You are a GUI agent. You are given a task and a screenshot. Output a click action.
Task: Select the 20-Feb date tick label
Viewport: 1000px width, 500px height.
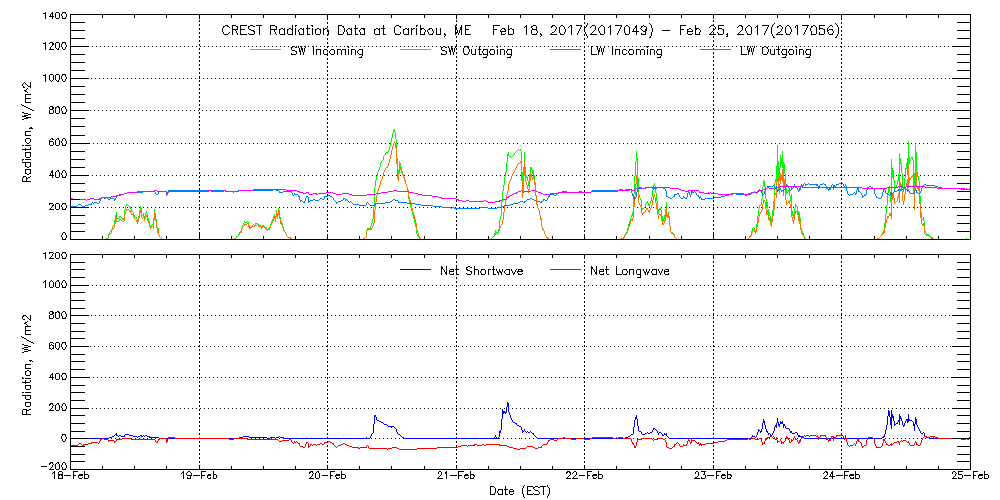point(328,477)
